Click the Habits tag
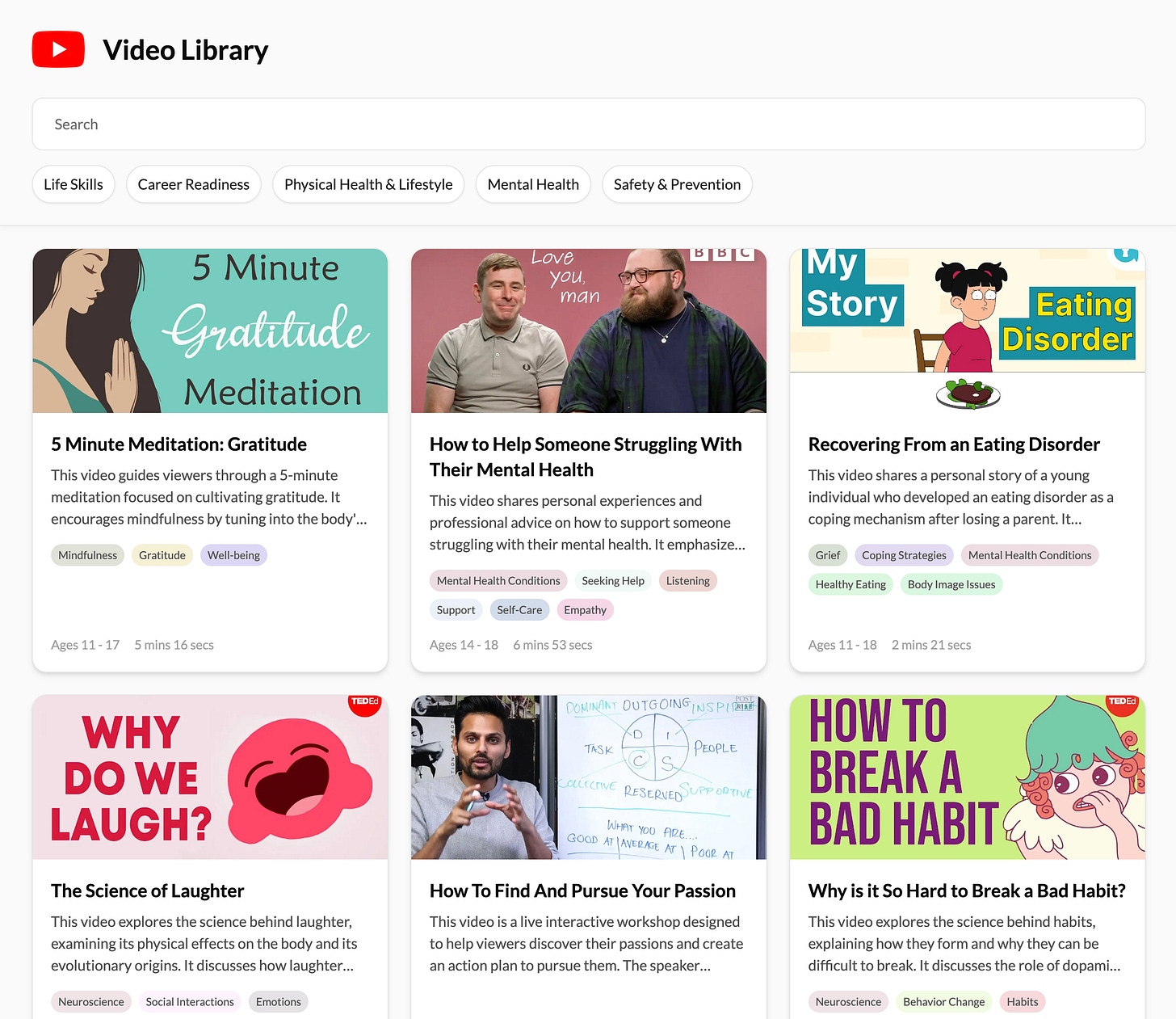Screen dimensions: 1176x1019 tap(1023, 1002)
